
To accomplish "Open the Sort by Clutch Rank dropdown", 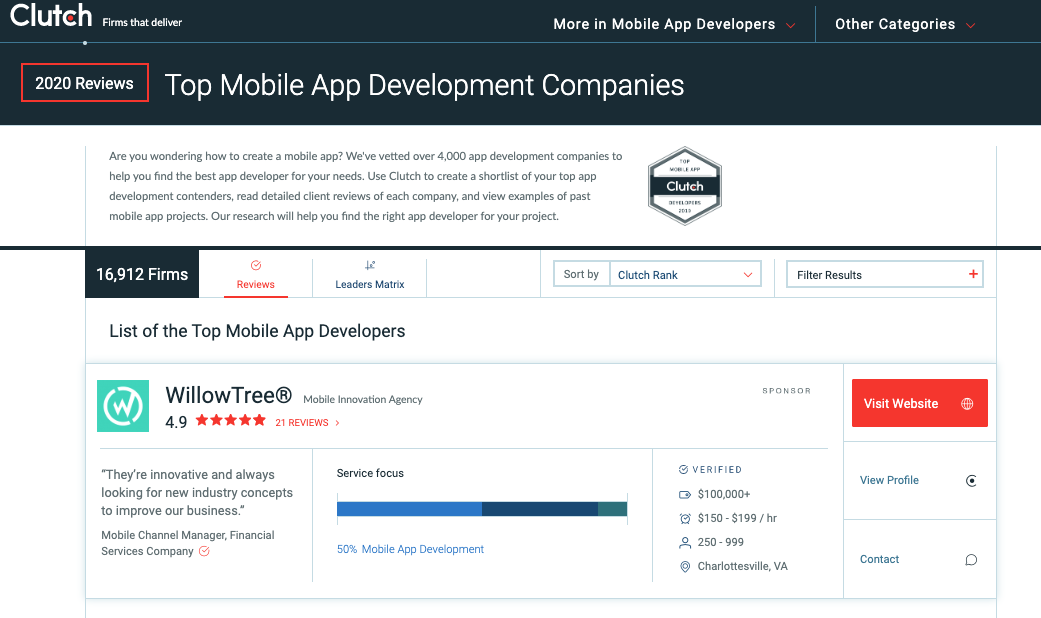I will (x=684, y=274).
